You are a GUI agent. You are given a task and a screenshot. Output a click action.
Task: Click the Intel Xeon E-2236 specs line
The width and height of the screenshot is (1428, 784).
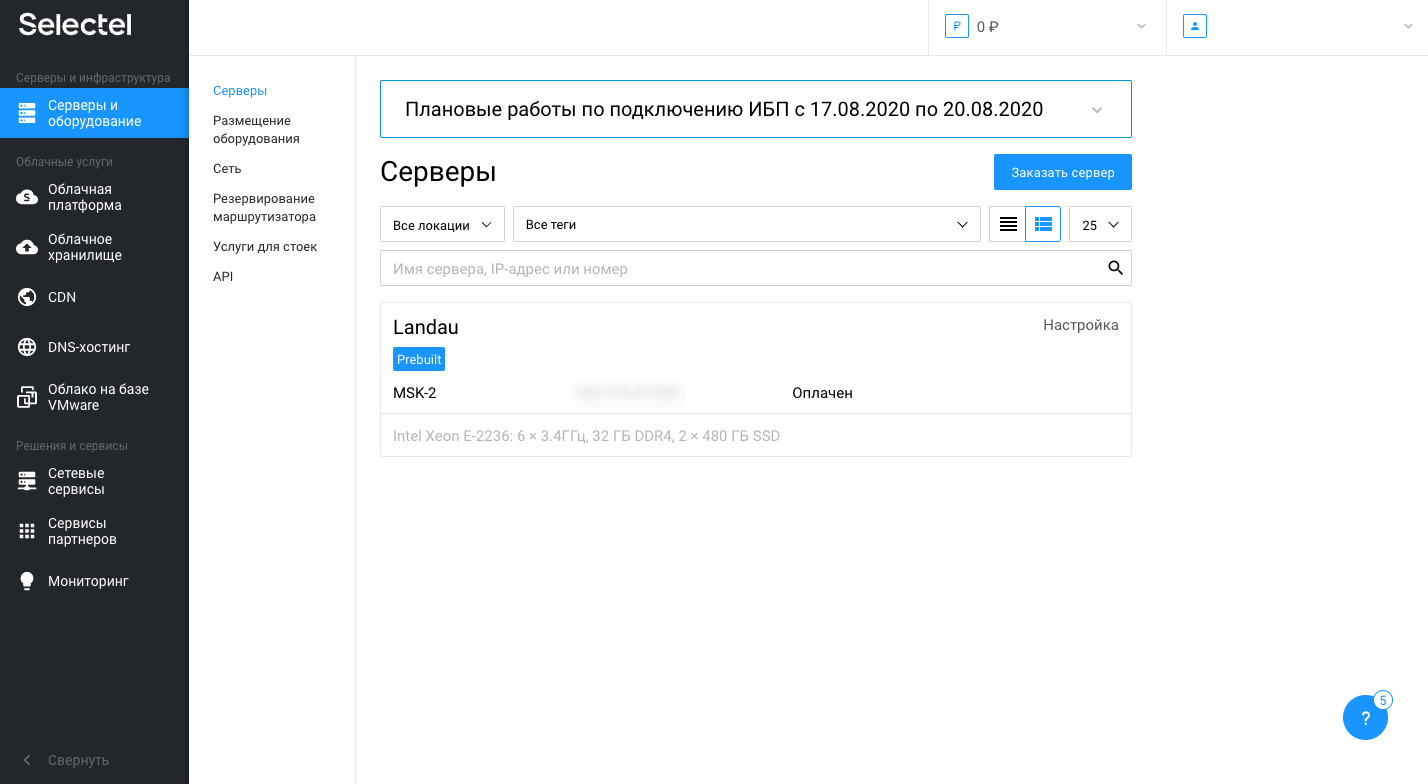[x=586, y=436]
